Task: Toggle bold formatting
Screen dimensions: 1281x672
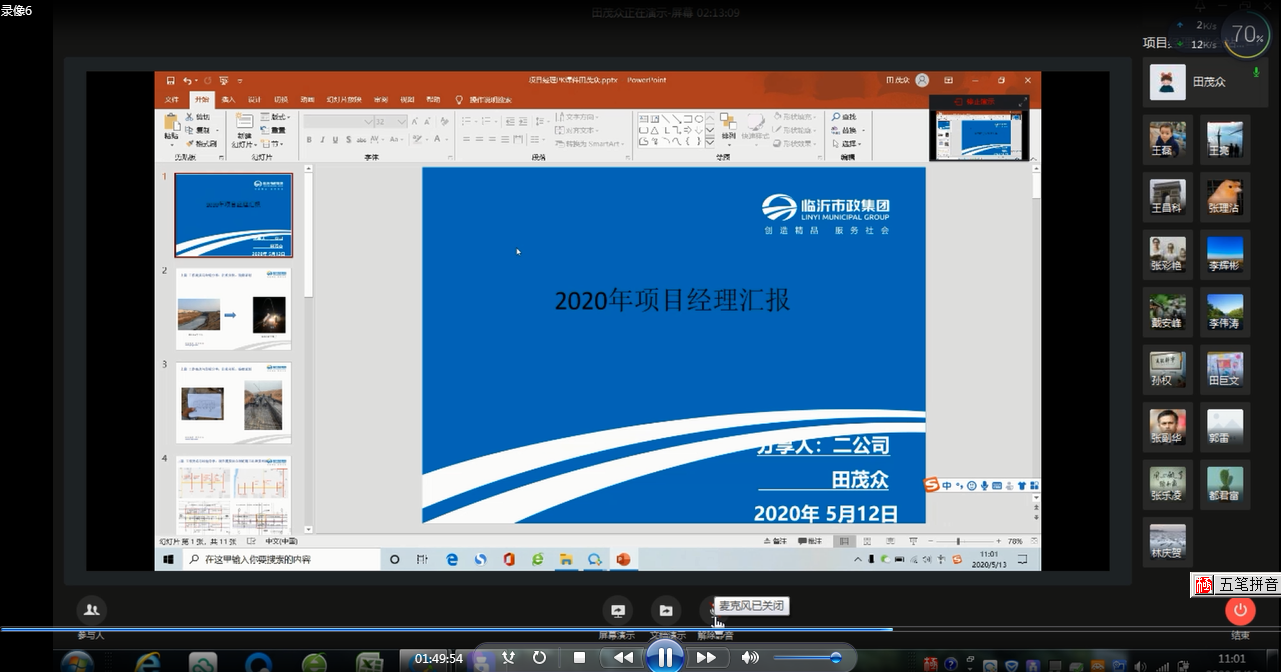Action: [310, 139]
